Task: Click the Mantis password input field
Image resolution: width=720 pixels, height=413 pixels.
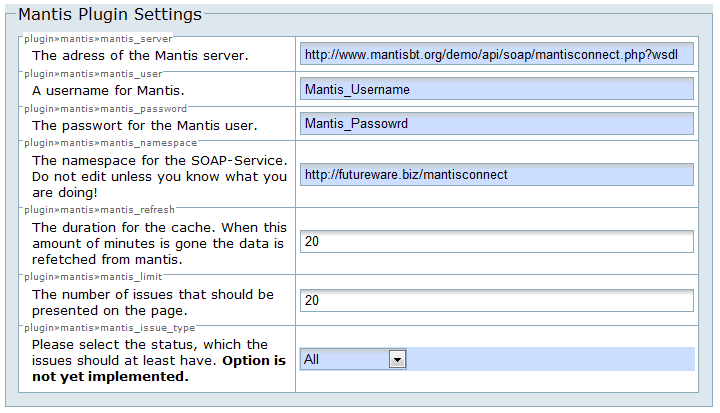Action: 496,124
